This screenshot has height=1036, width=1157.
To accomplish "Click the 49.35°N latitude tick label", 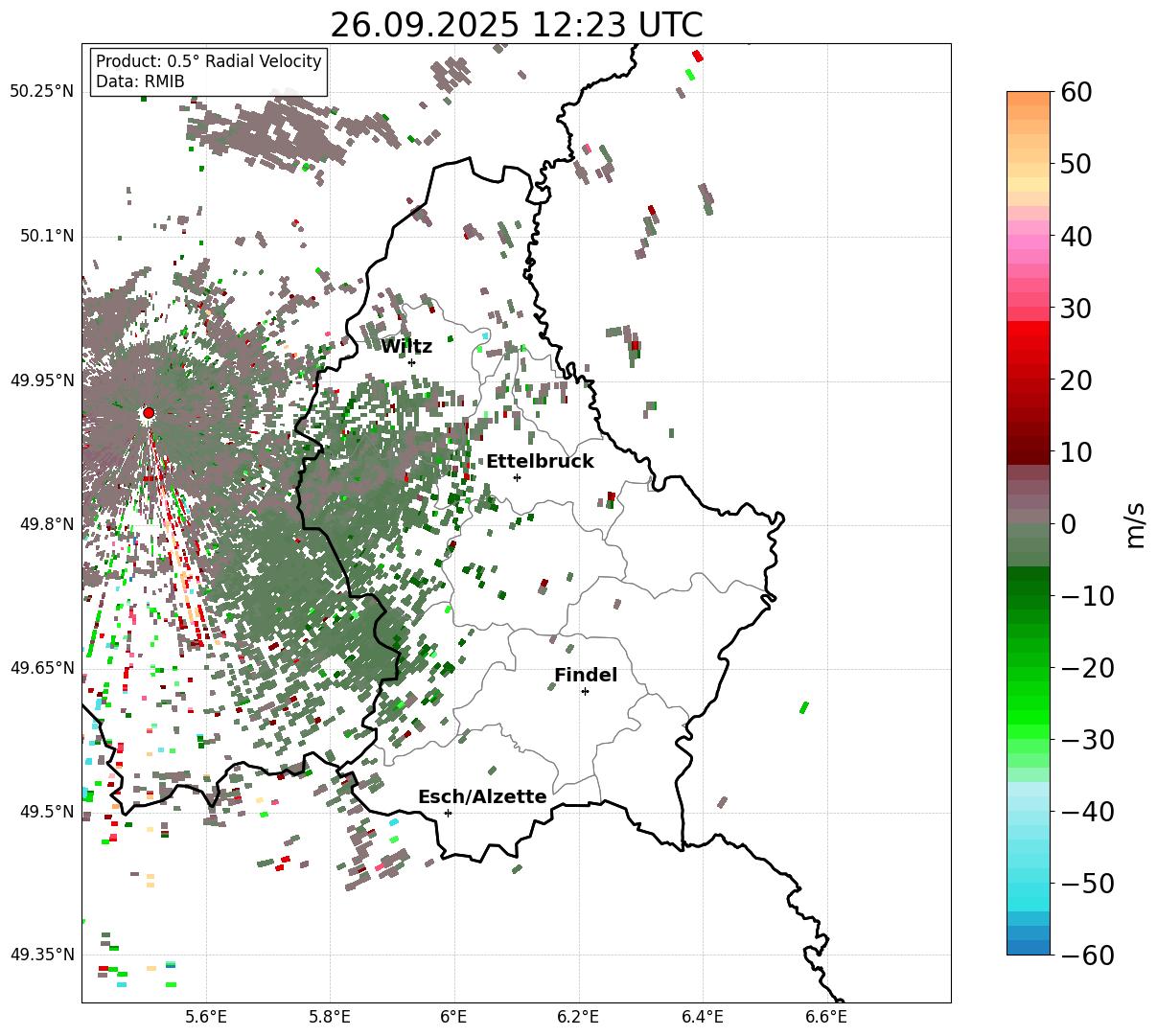I will (41, 955).
